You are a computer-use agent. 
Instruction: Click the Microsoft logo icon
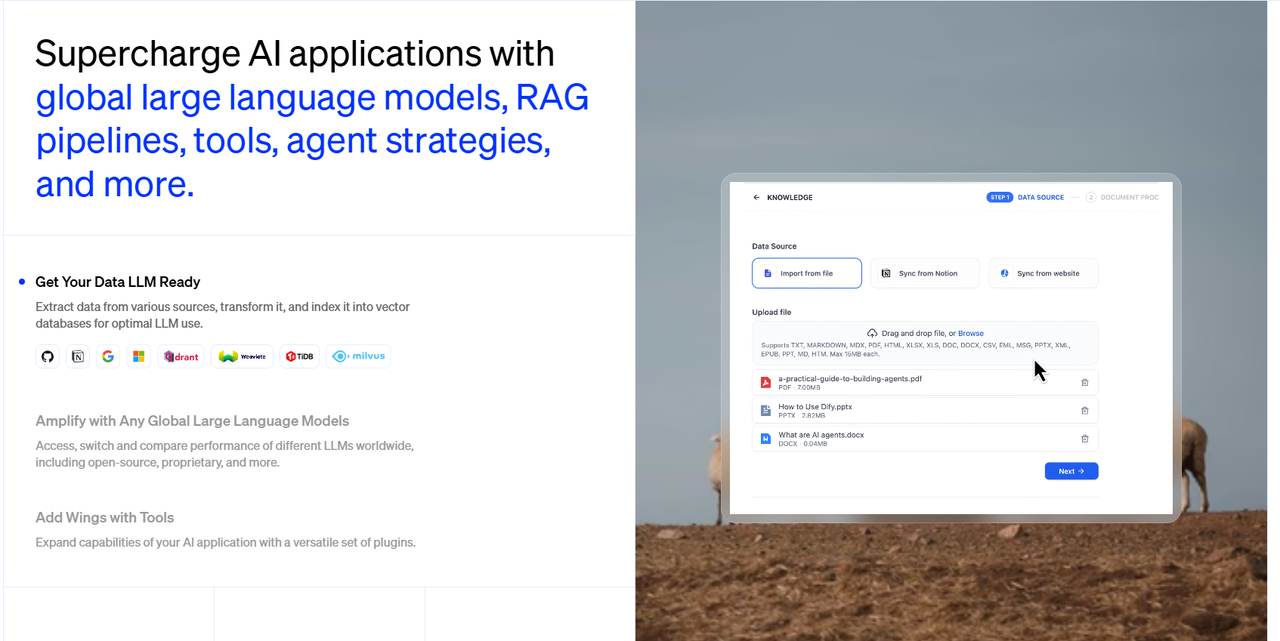139,356
